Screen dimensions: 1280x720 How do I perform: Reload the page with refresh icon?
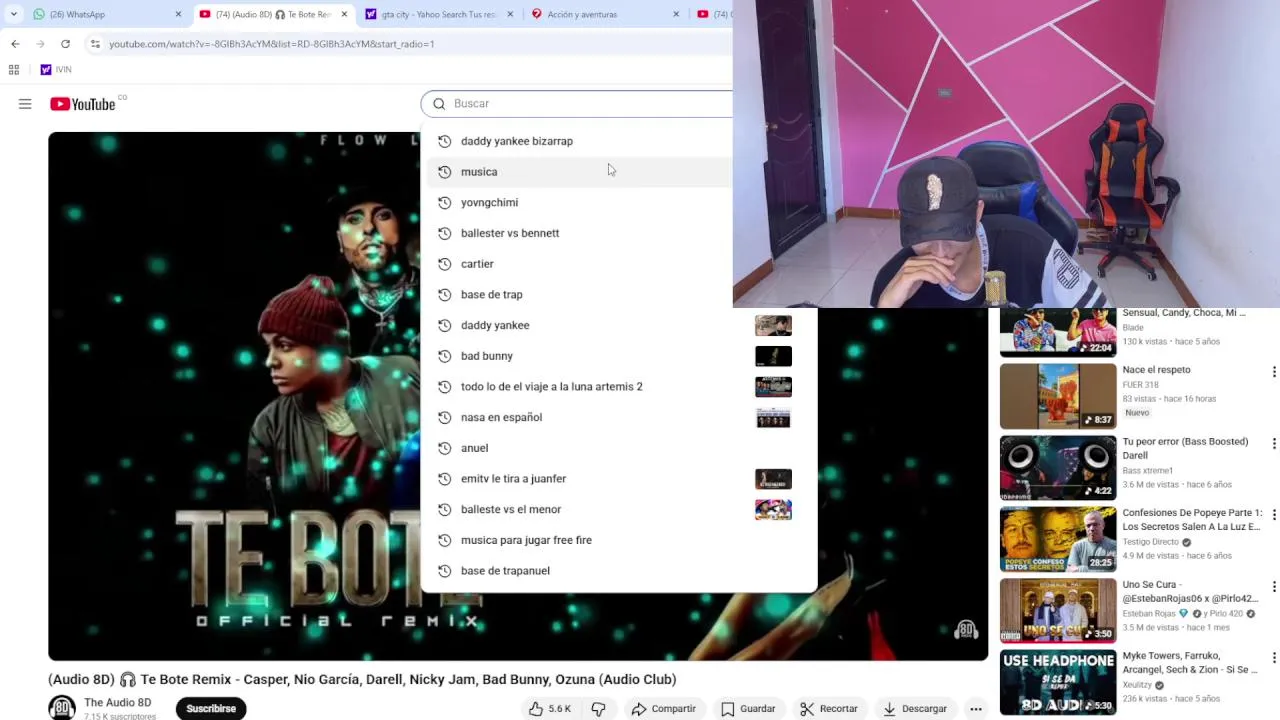[65, 44]
